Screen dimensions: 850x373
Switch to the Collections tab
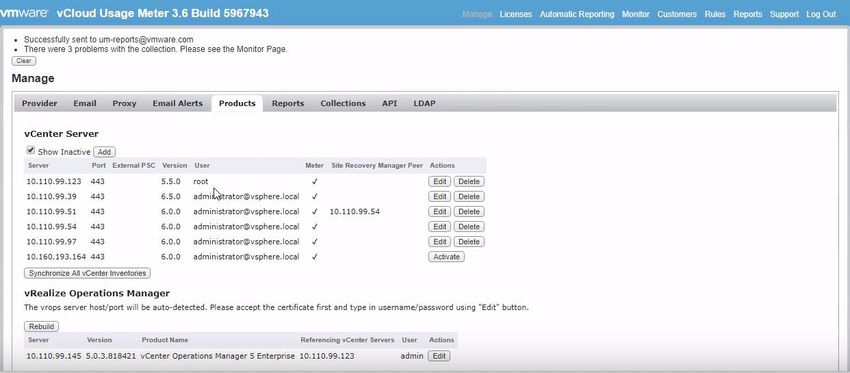click(x=343, y=103)
